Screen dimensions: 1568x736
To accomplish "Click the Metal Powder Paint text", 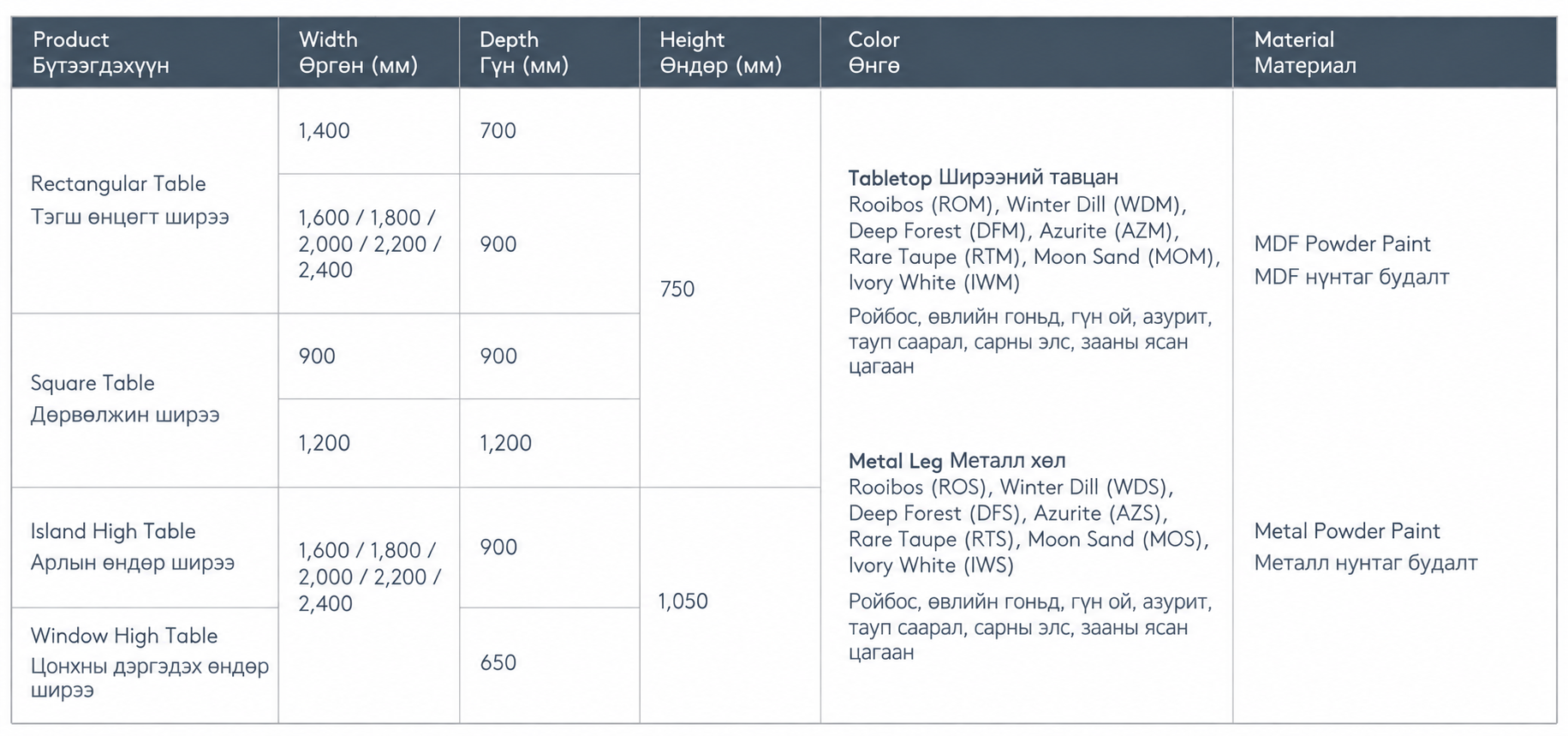I will tap(1347, 531).
